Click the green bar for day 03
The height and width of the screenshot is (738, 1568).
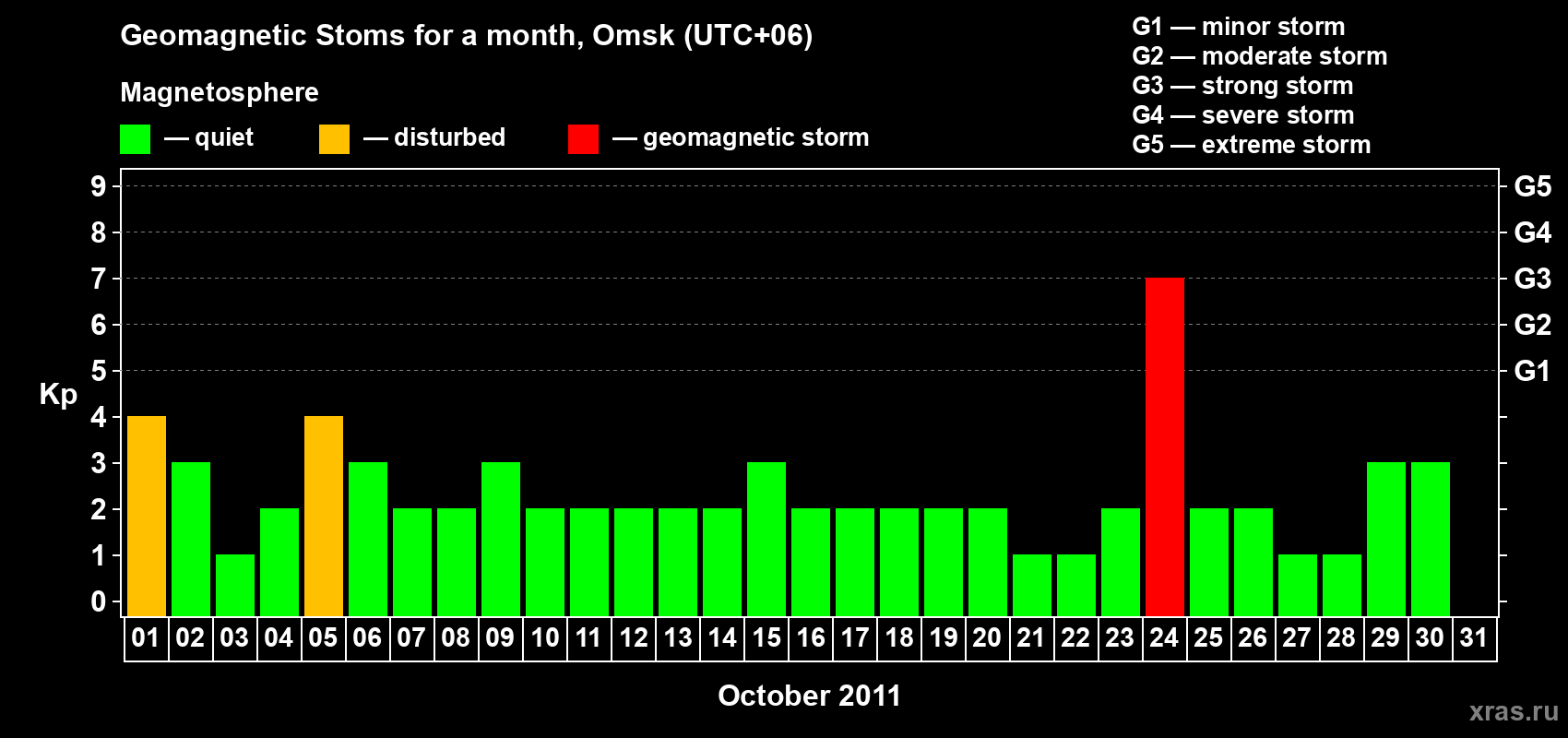[235, 585]
